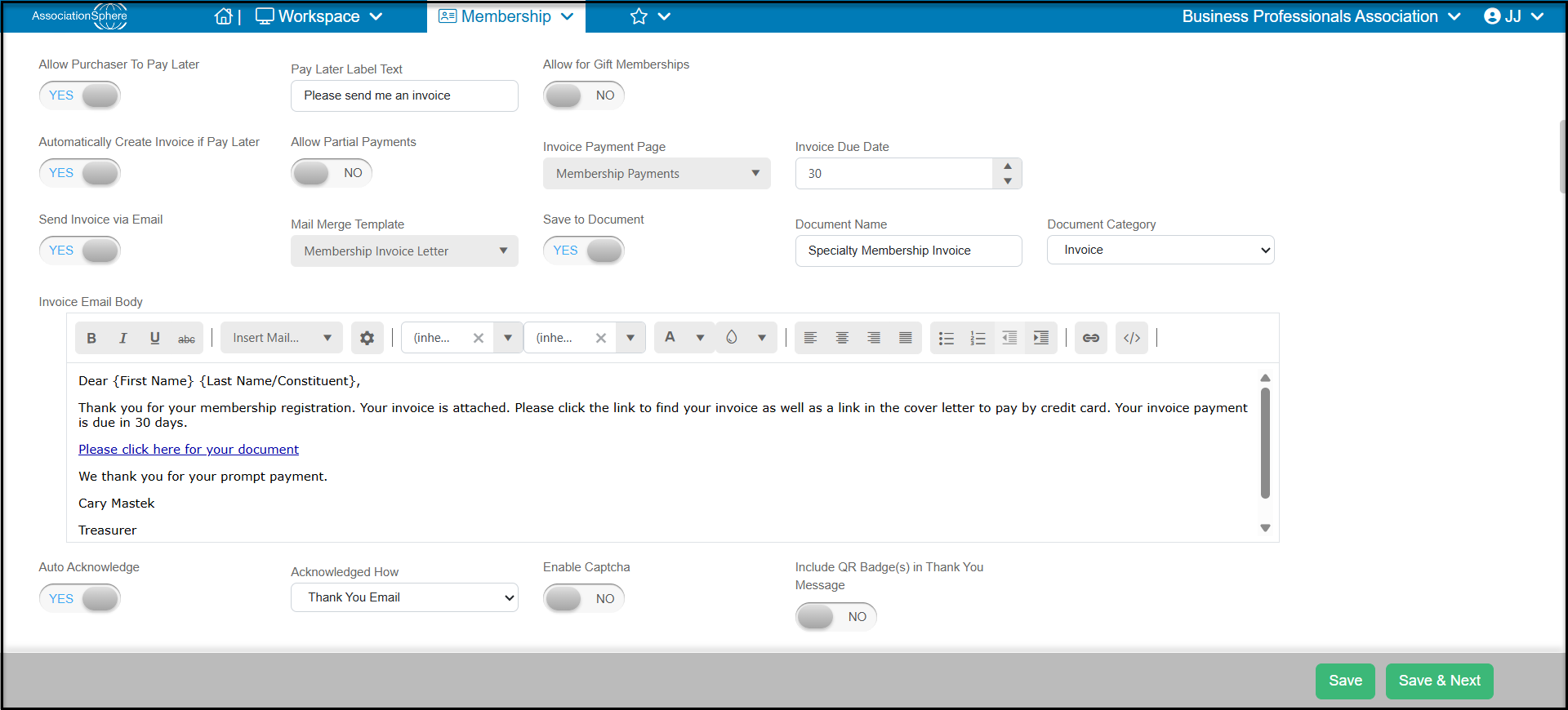Click the Pay Later Label Text field

tap(404, 95)
